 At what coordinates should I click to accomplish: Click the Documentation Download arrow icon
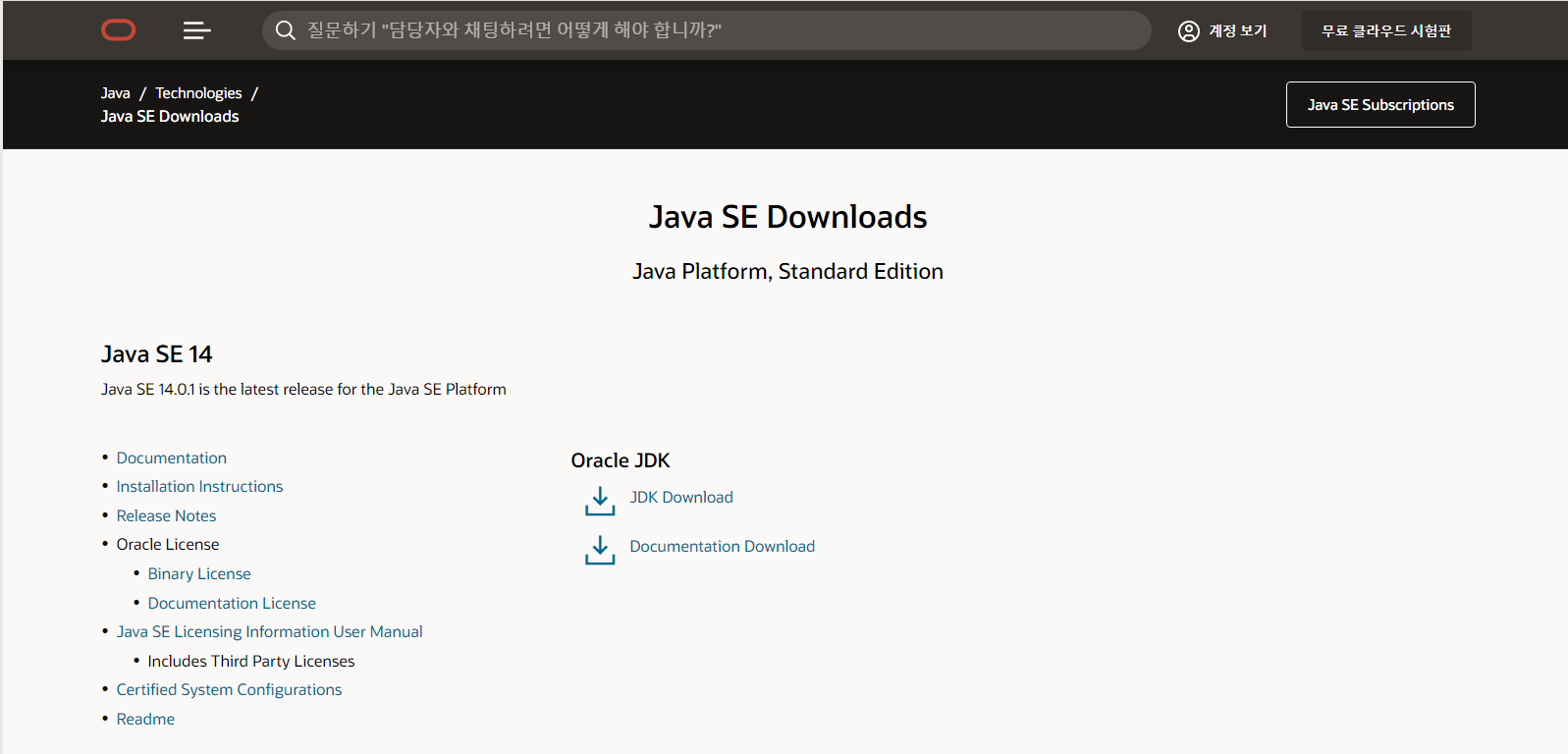click(600, 550)
